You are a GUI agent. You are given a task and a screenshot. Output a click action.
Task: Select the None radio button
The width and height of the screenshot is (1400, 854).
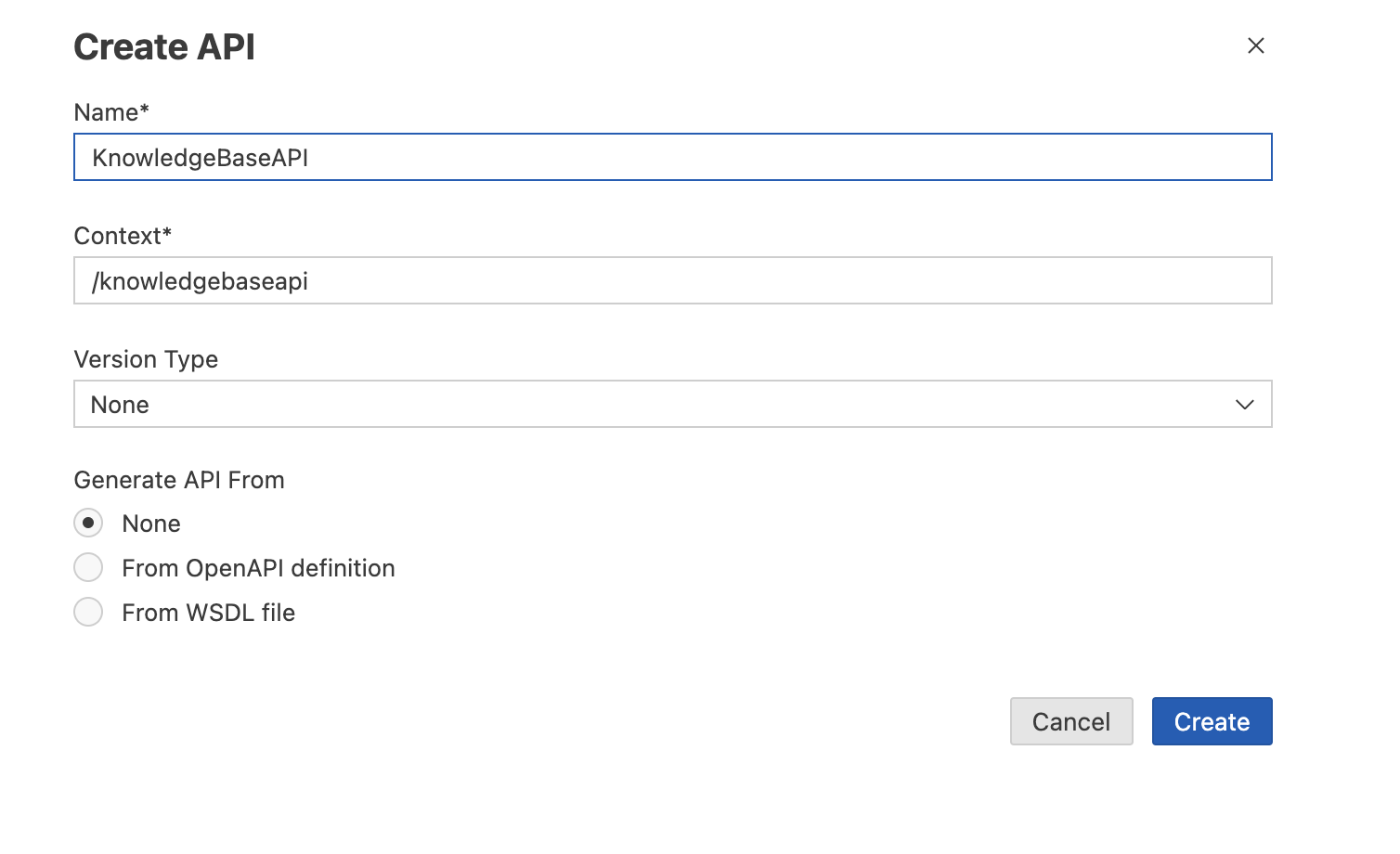click(88, 523)
